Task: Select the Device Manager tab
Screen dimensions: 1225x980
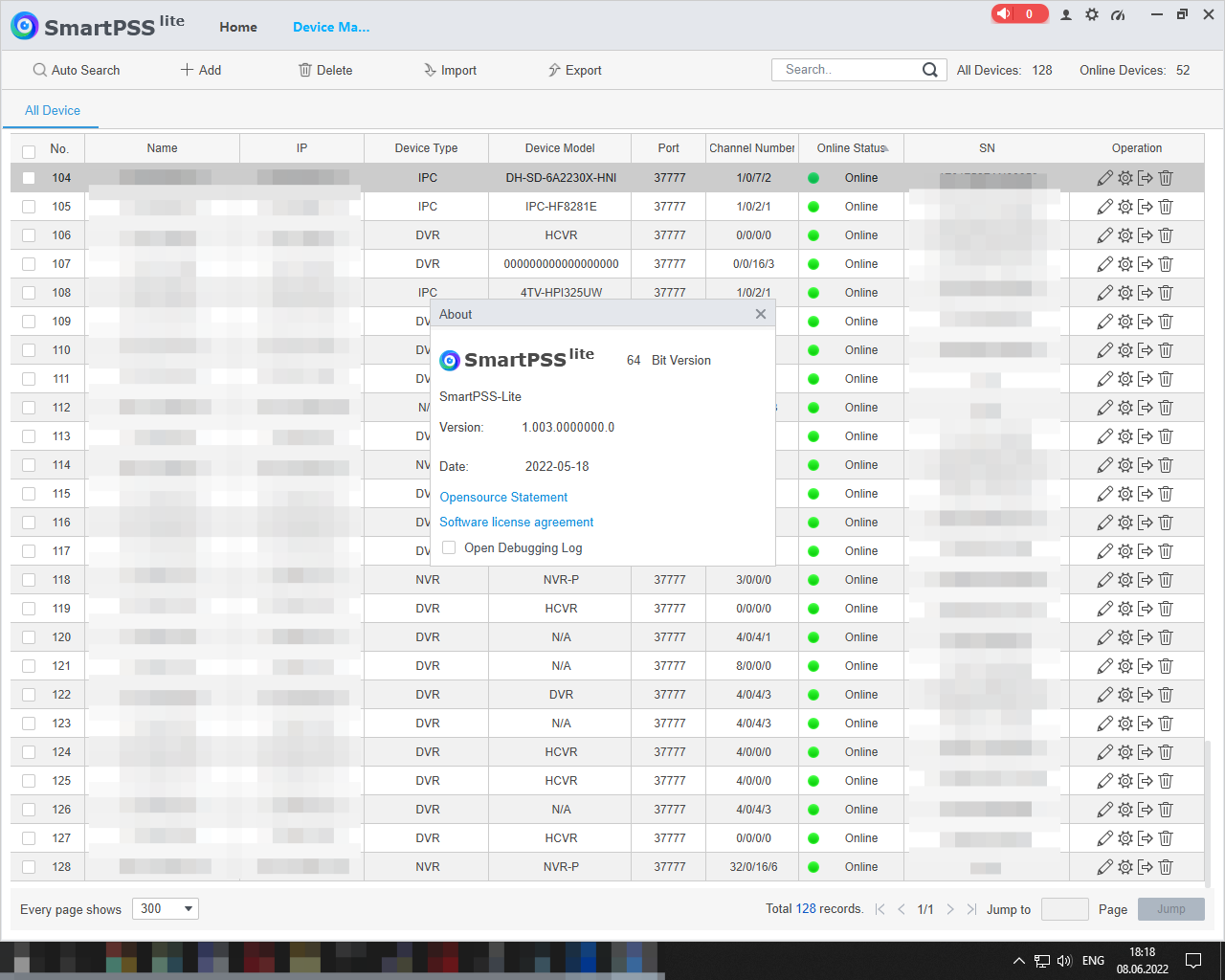Action: coord(331,27)
